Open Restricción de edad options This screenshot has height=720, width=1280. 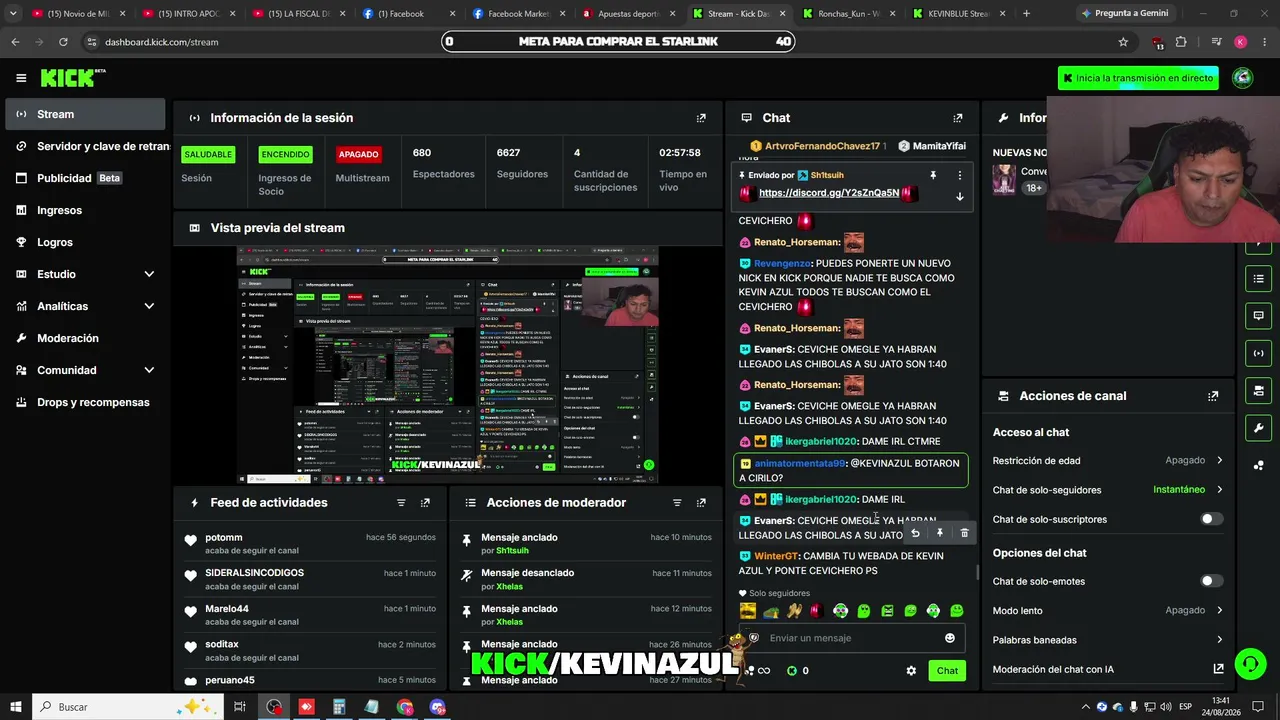pyautogui.click(x=1108, y=460)
